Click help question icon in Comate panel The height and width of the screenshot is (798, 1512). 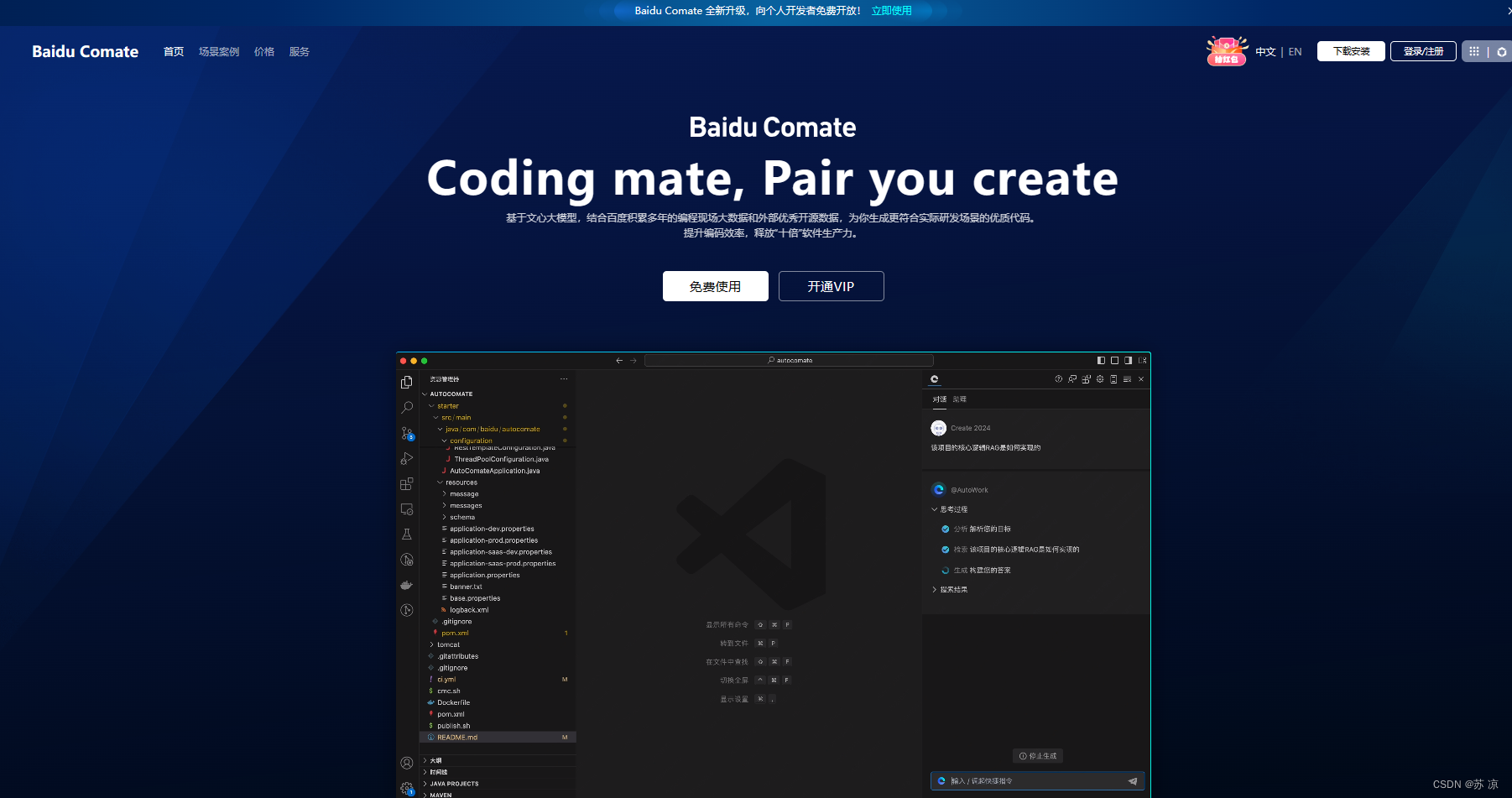tap(1059, 379)
